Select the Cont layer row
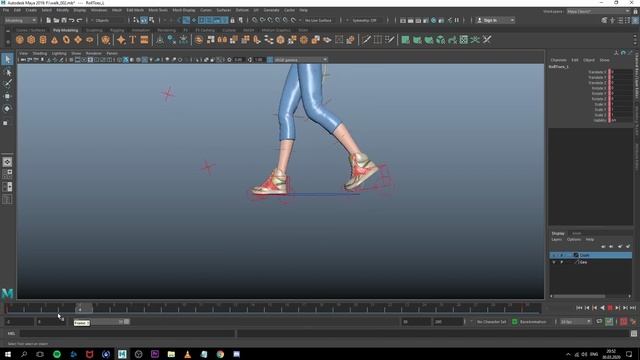Image resolution: width=640 pixels, height=360 pixels. tap(591, 255)
